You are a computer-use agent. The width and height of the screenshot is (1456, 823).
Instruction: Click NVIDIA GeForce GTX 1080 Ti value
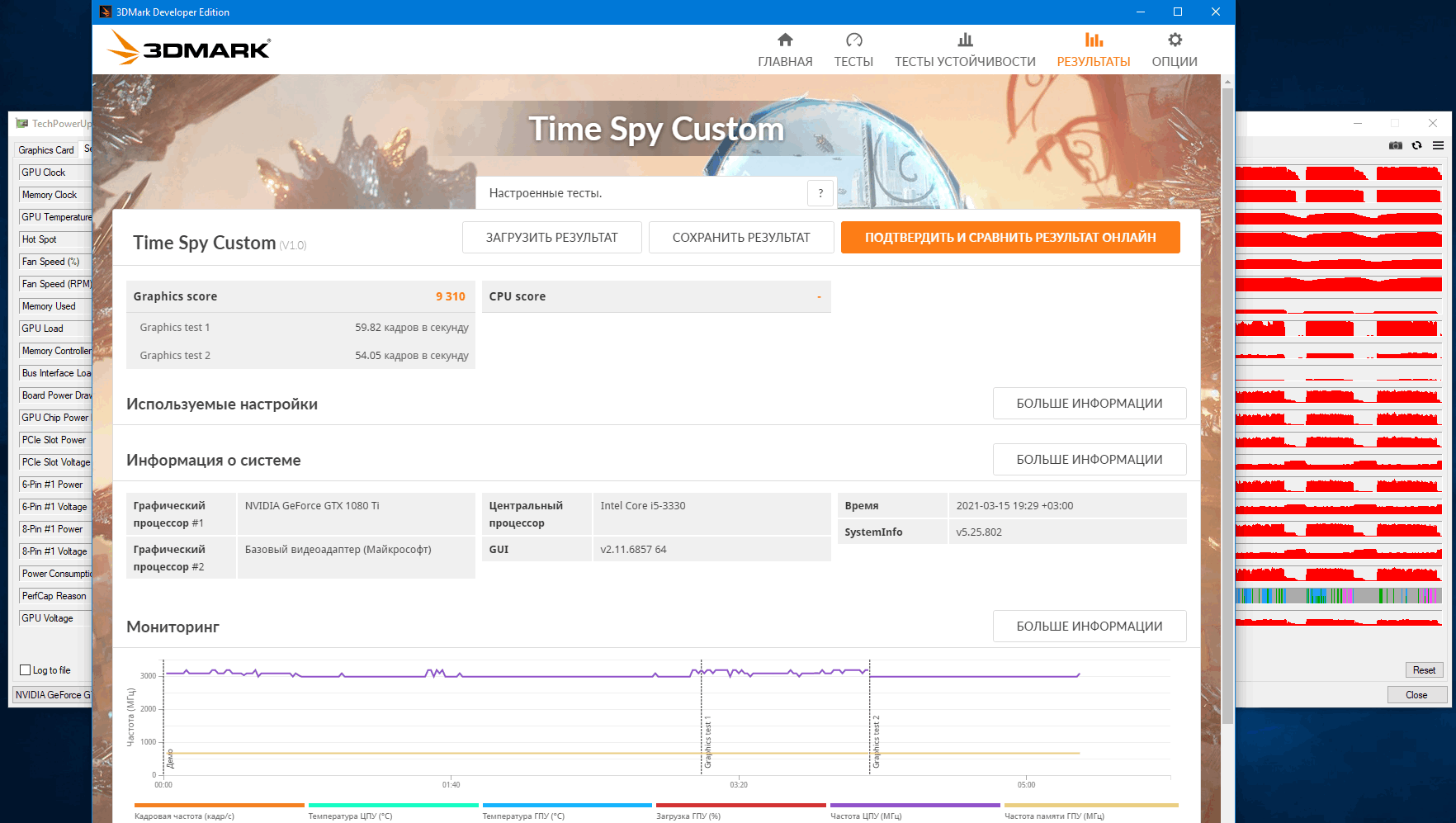312,506
